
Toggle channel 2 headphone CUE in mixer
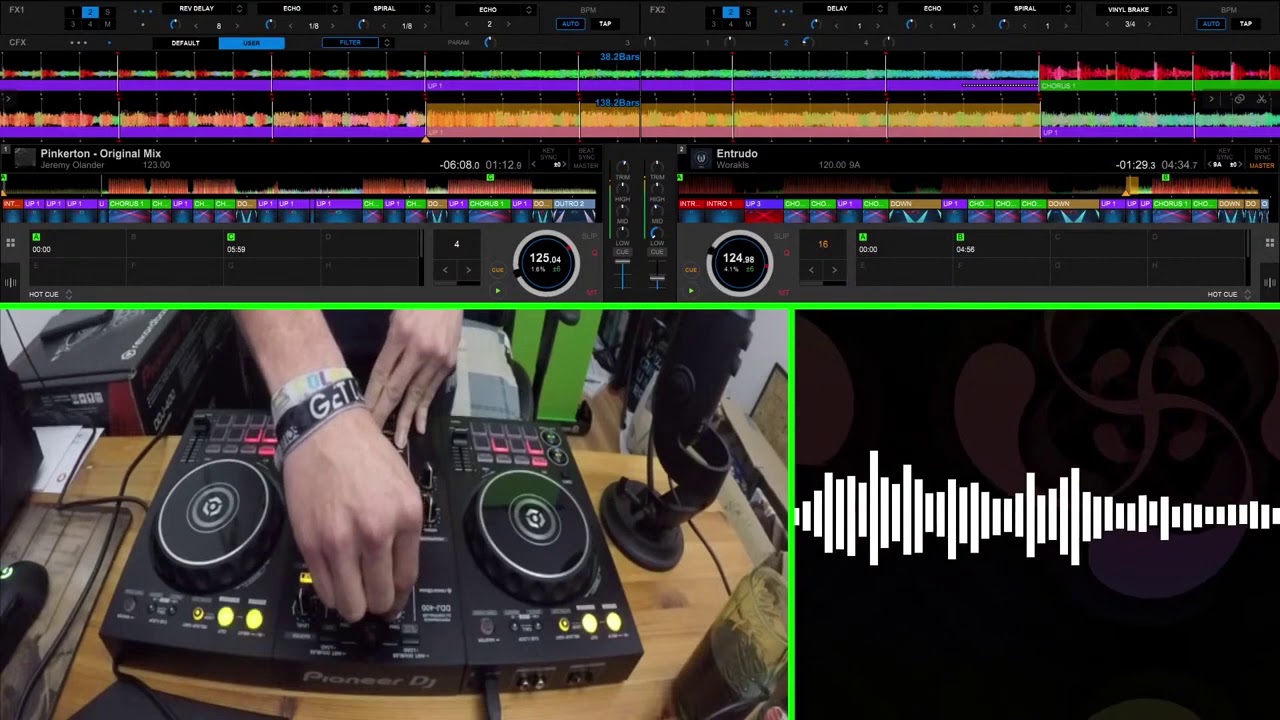[657, 252]
